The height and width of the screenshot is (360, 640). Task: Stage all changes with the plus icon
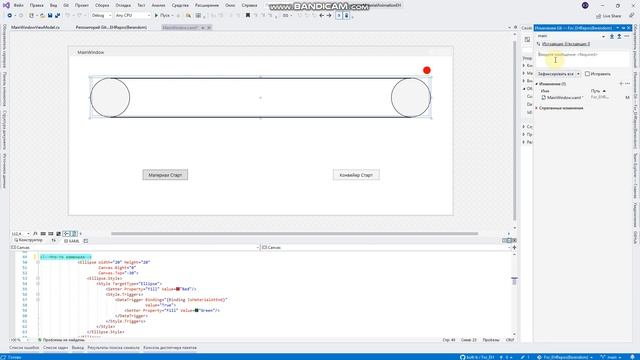[621, 84]
